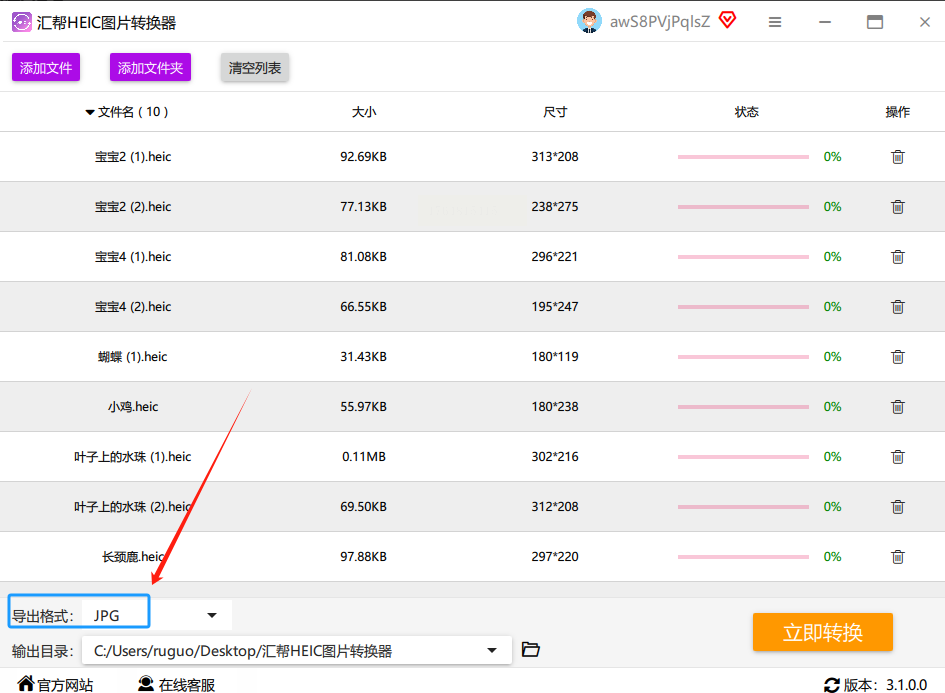945x693 pixels.
Task: Click the user avatar icon
Action: pos(590,21)
